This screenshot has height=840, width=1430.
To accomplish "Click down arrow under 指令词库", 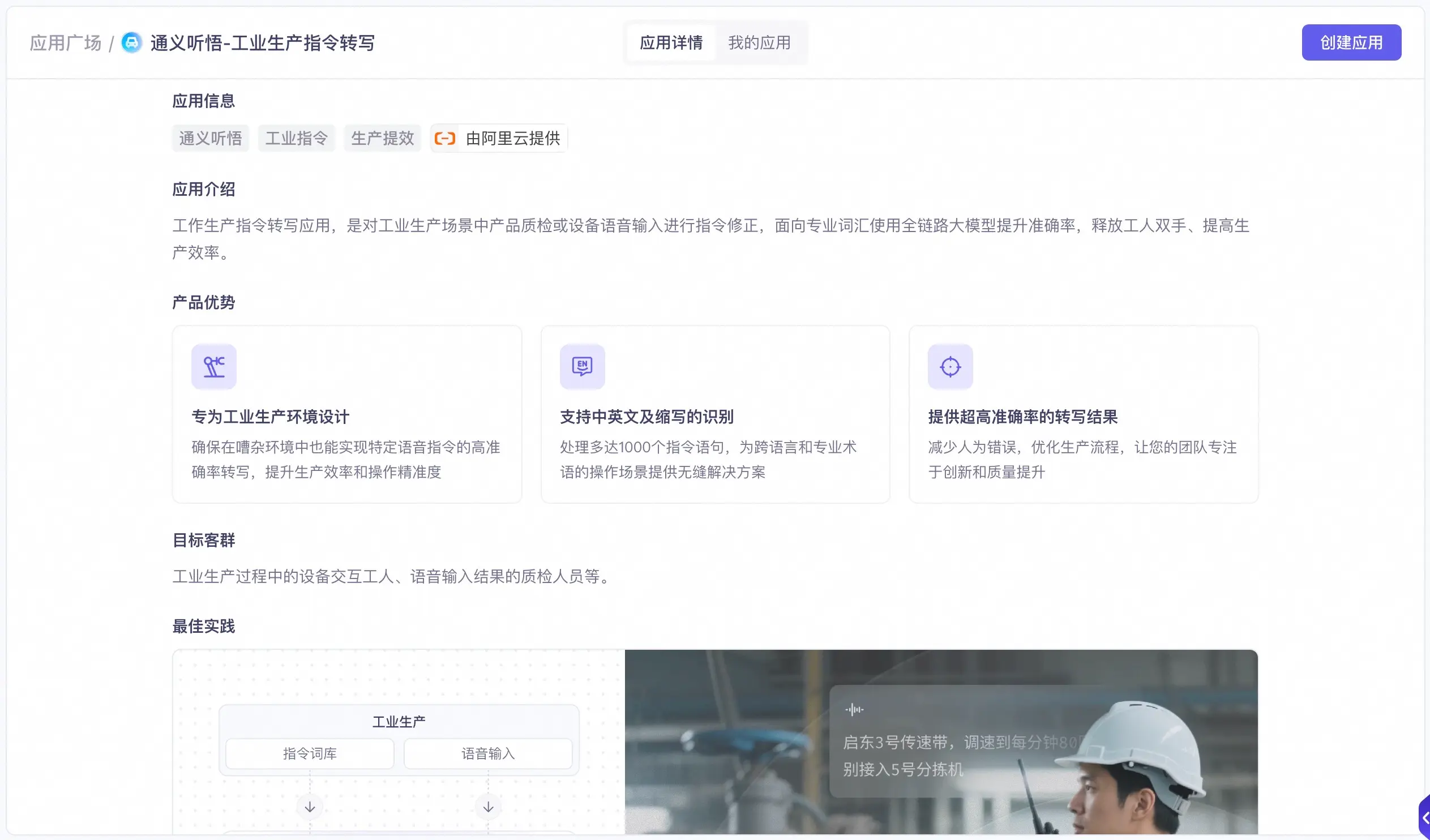I will pyautogui.click(x=310, y=807).
